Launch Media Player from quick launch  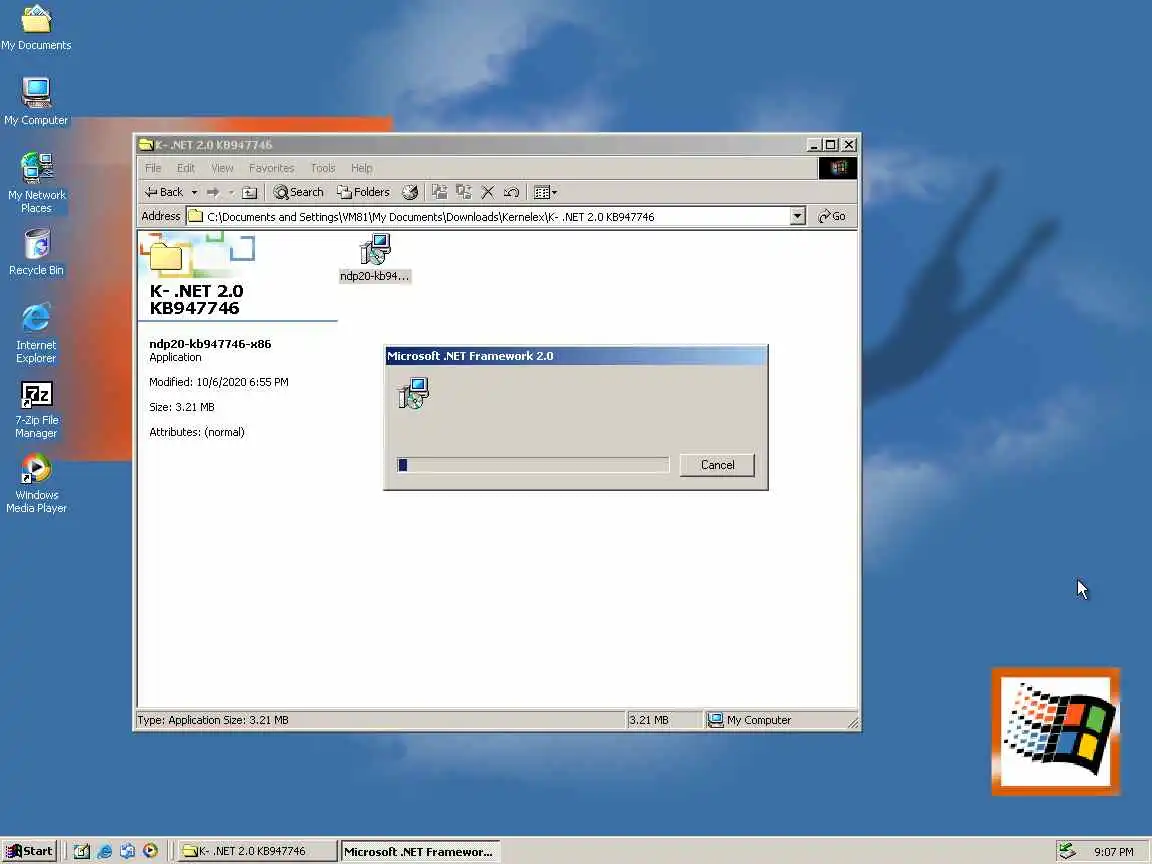coord(150,851)
